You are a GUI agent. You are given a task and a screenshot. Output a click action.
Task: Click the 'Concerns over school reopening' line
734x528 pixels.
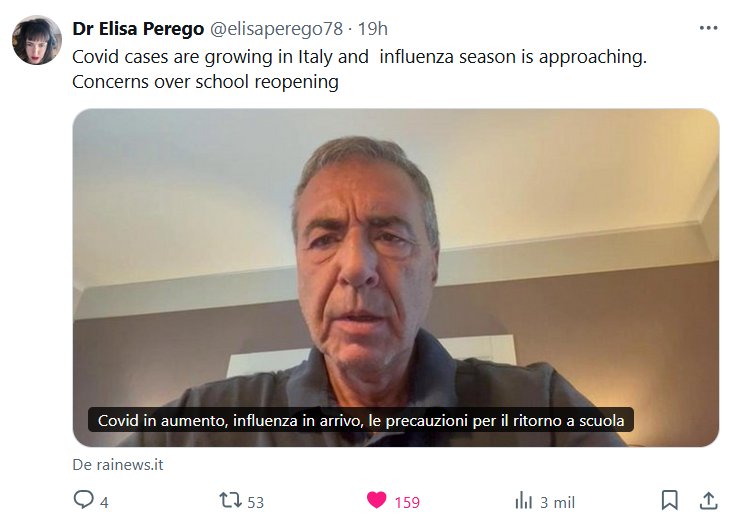[206, 82]
